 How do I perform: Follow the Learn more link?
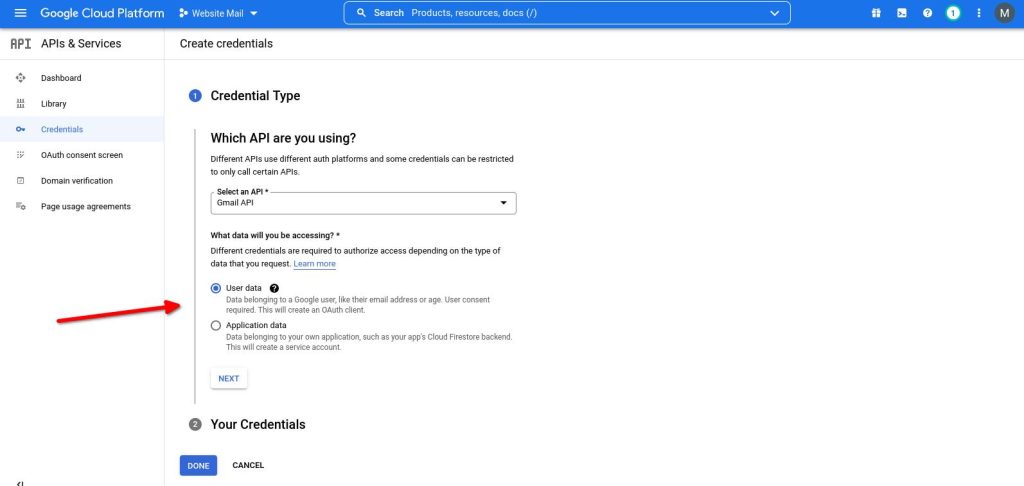pos(314,264)
